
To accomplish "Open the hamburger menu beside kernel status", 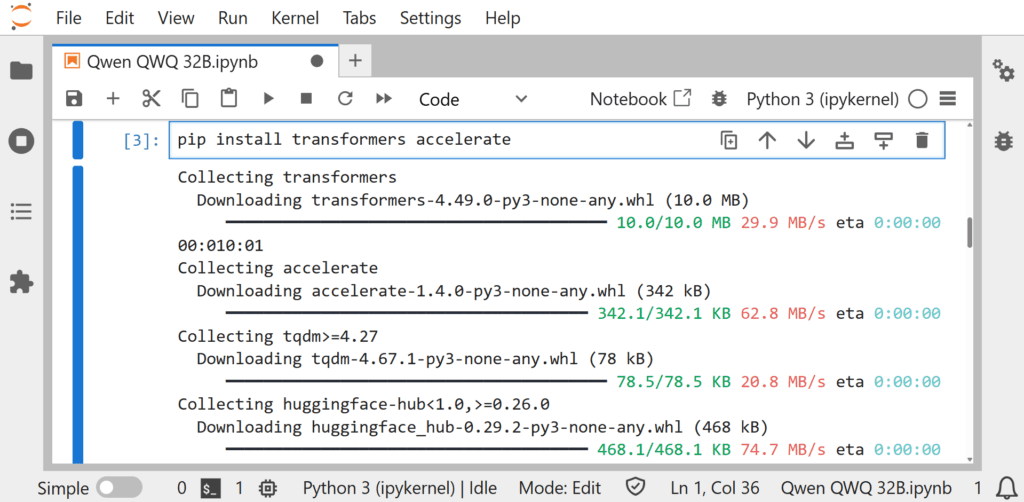I will point(948,99).
